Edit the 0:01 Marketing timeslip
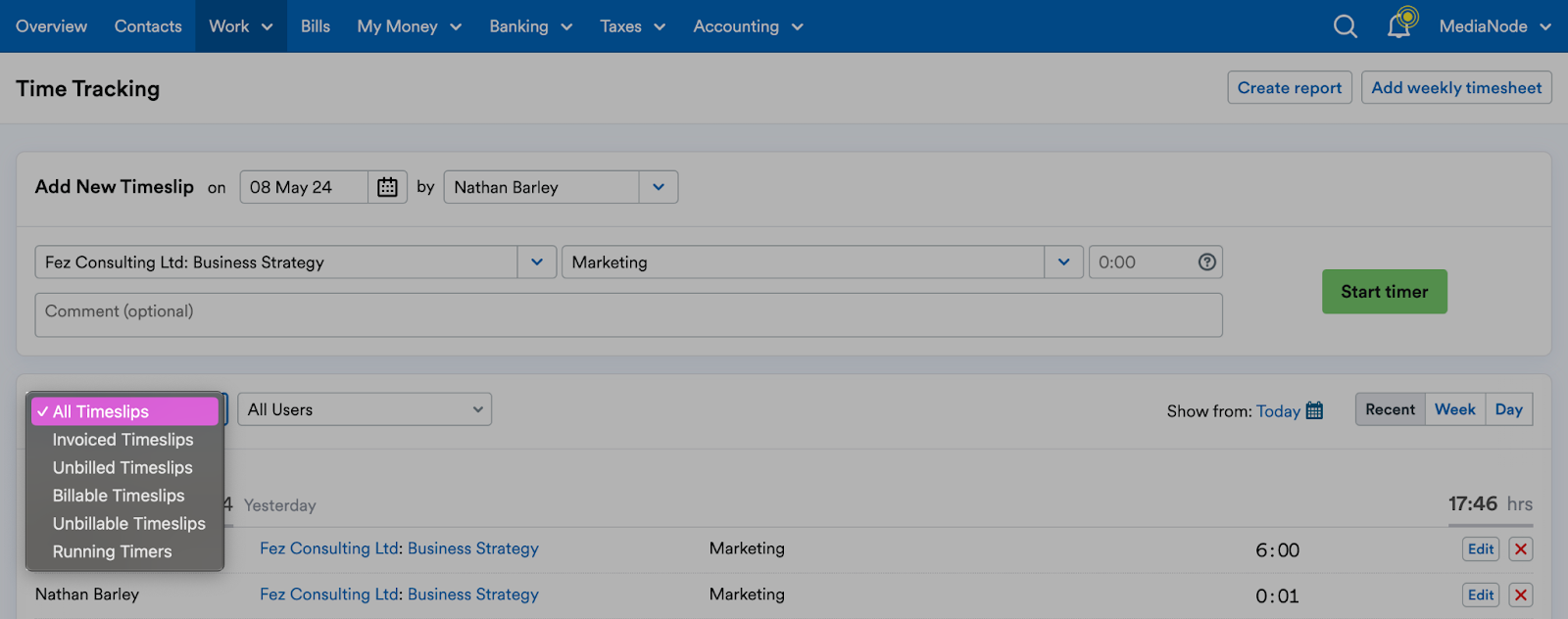 pos(1481,595)
